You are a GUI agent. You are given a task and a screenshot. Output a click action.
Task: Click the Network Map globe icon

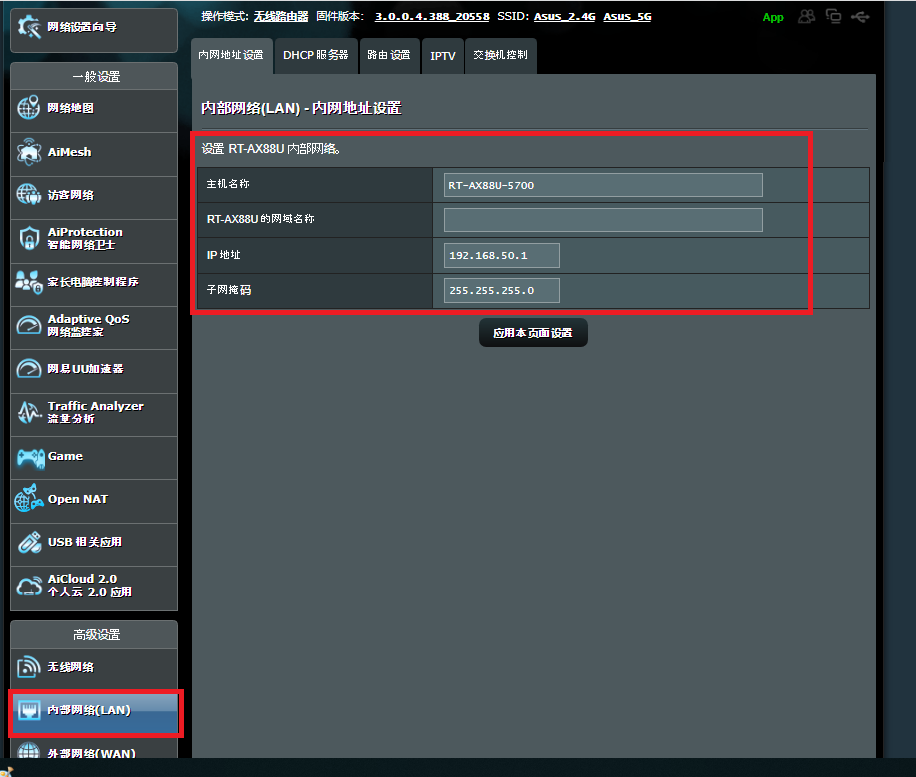[29, 109]
